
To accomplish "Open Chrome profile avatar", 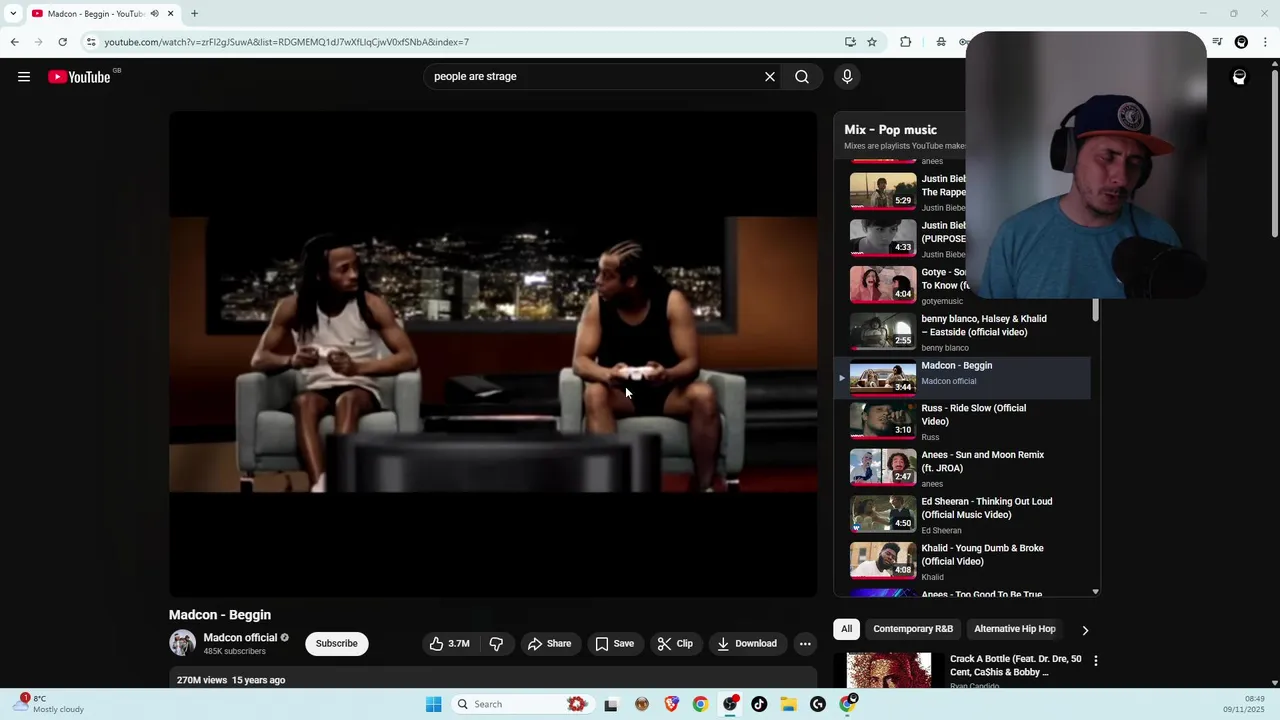I will (x=1241, y=42).
